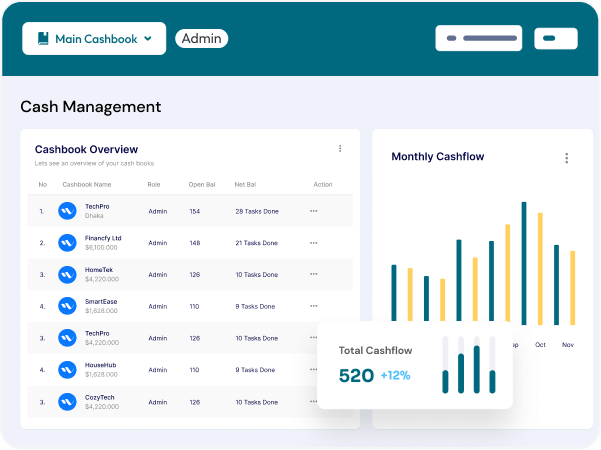Image resolution: width=601 pixels, height=450 pixels.
Task: Open action menu for HomeTek row
Action: 314,274
